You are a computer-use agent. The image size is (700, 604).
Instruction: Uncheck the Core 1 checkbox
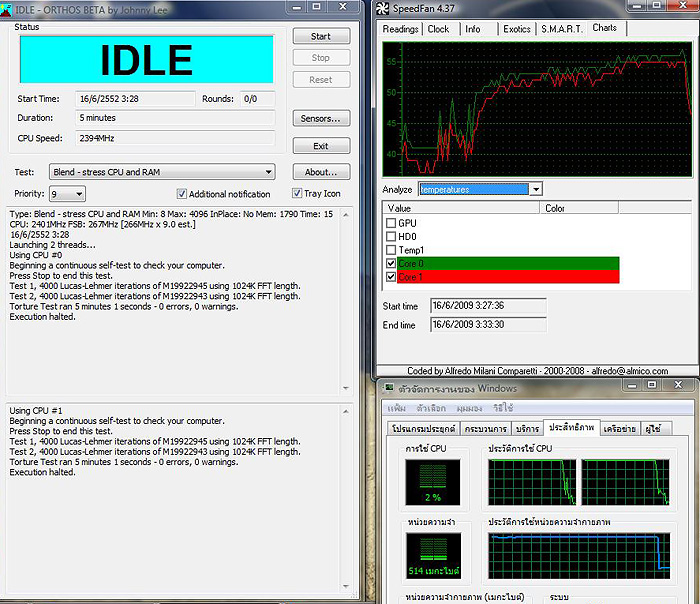tap(391, 277)
